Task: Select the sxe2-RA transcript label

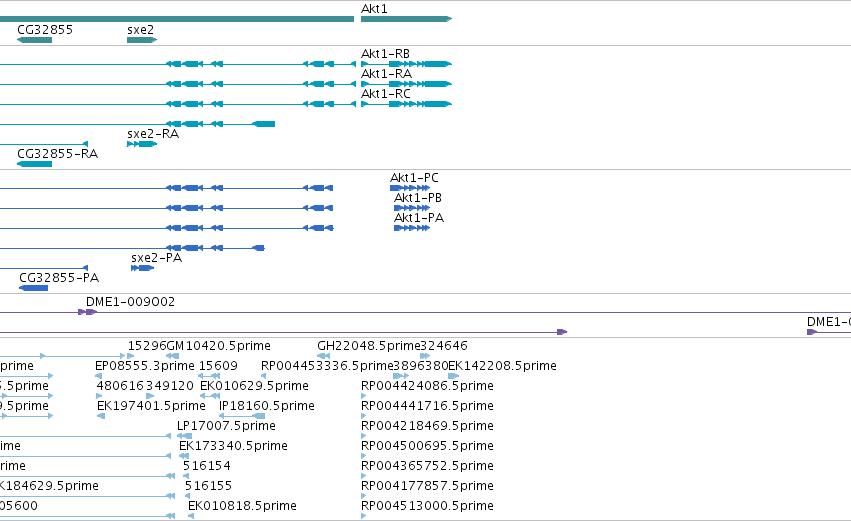Action: [x=153, y=134]
